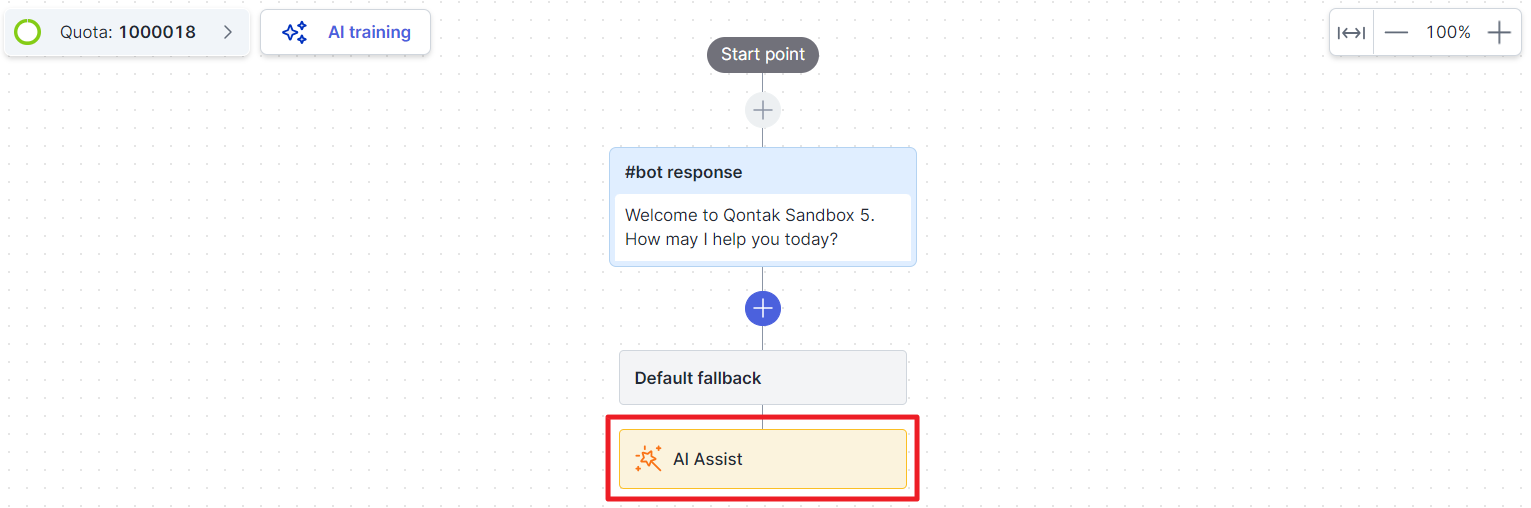The image size is (1531, 508).
Task: Click the AI training sparkle icon
Action: 294,32
